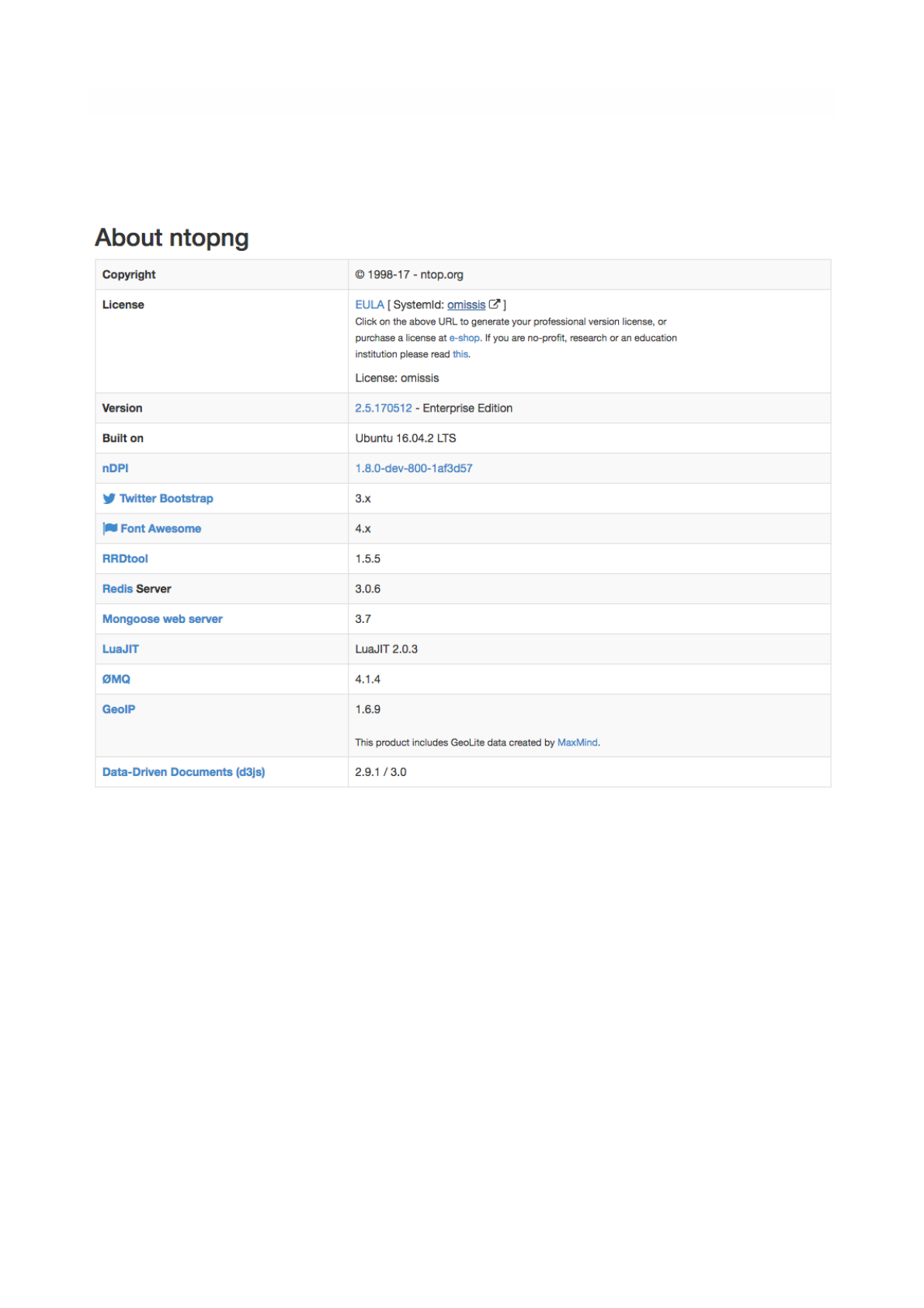
Task: Open Data-Driven Documents (d3js) link
Action: (x=183, y=772)
